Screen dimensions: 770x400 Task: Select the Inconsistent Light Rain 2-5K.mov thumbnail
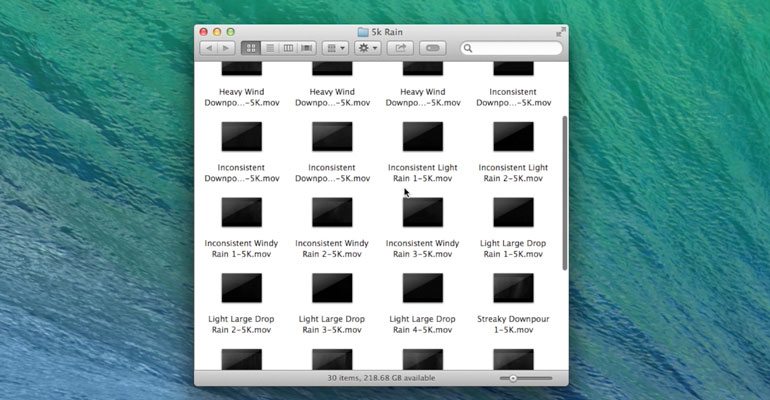tap(513, 136)
